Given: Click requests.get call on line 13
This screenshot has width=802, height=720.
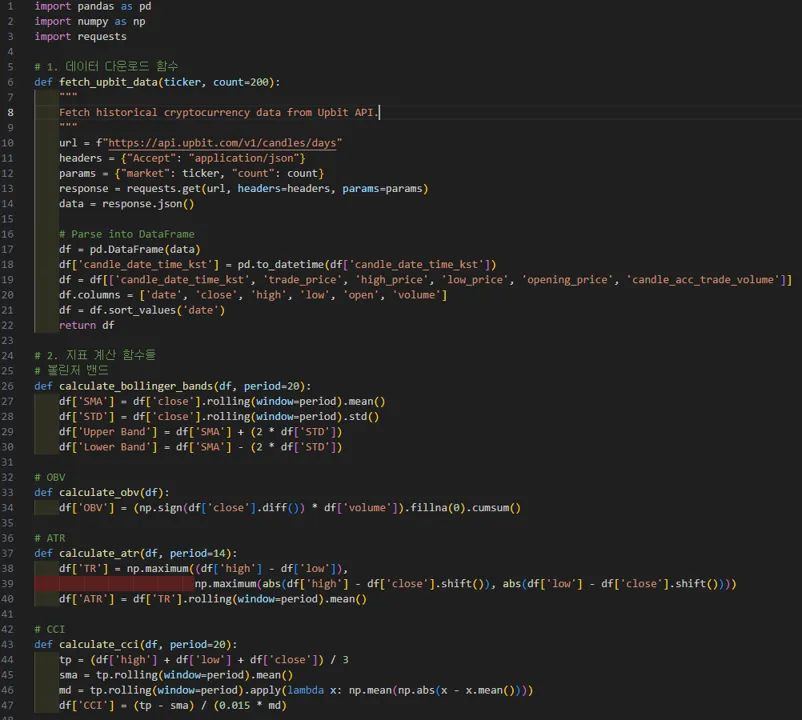Looking at the screenshot, I should (277, 189).
